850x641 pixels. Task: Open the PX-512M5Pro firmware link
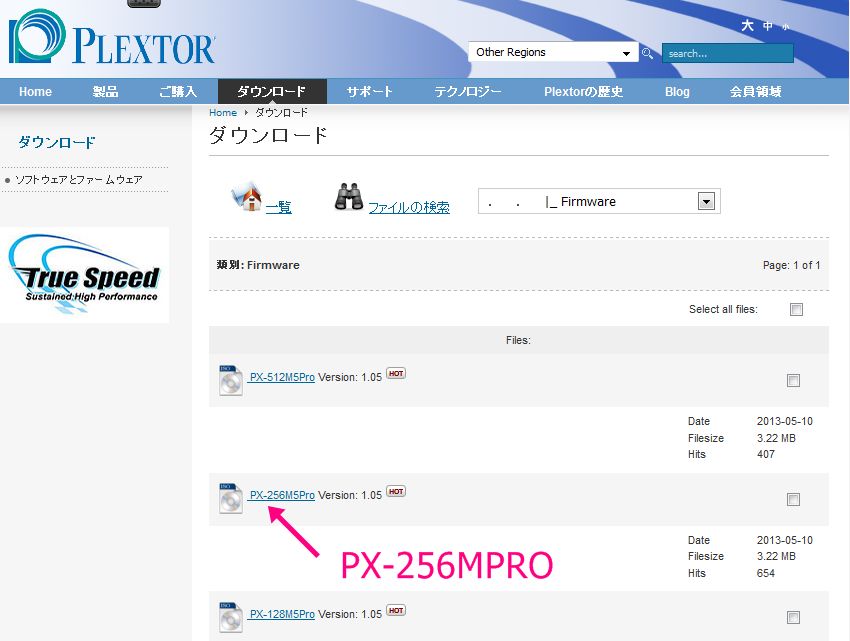tap(281, 377)
